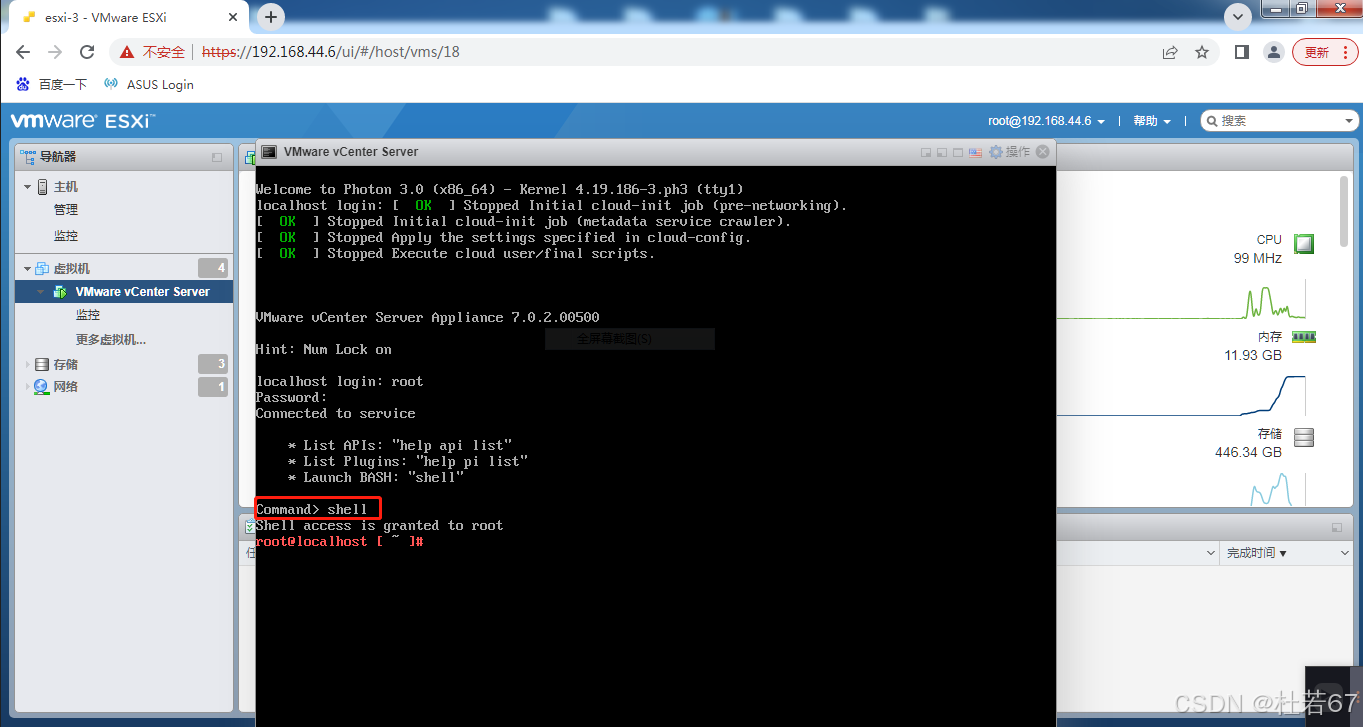Expand the 存储 tree node
The width and height of the screenshot is (1363, 727).
pyautogui.click(x=28, y=365)
